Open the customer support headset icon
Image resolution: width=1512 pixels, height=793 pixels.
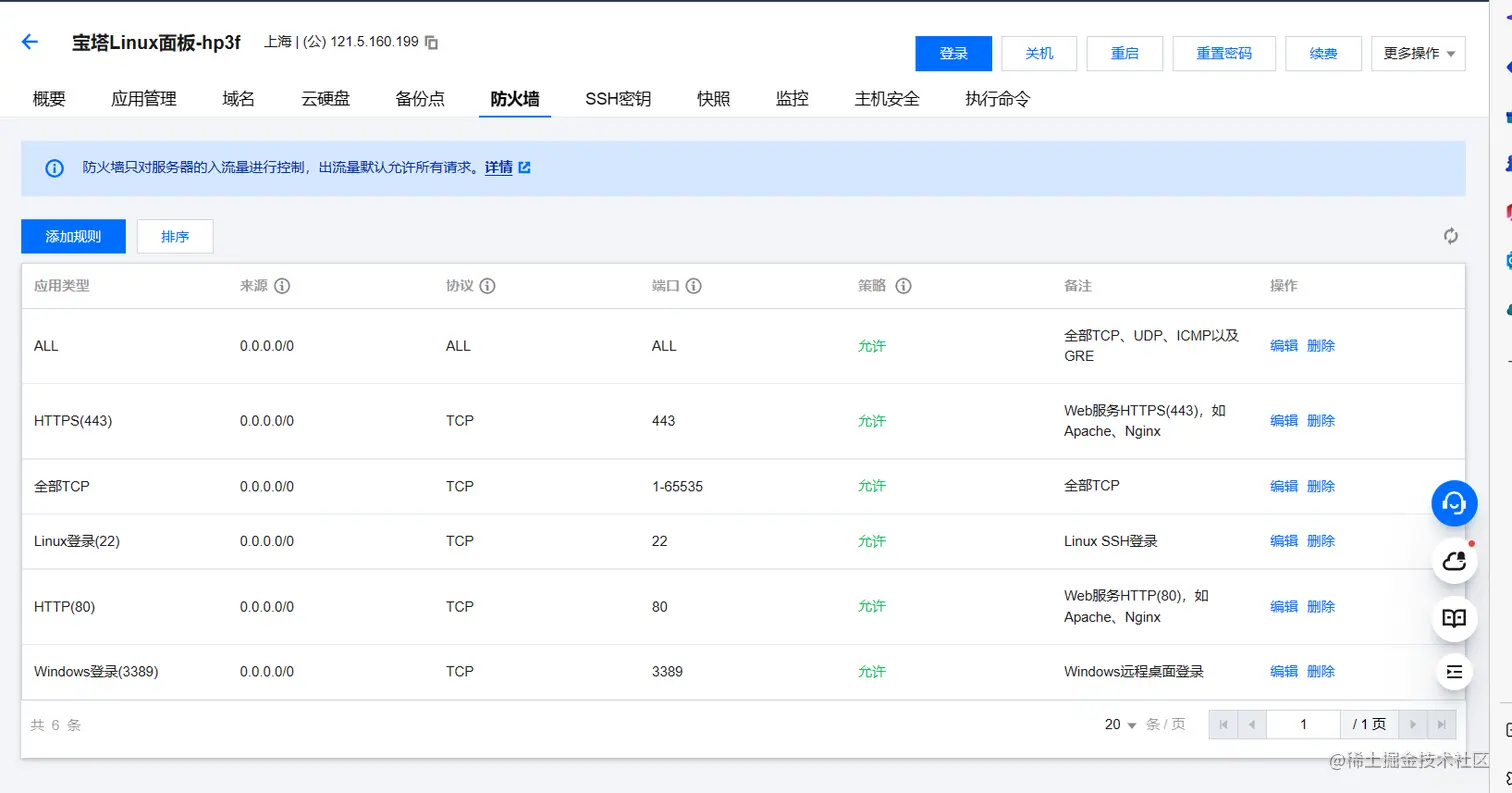coord(1454,503)
